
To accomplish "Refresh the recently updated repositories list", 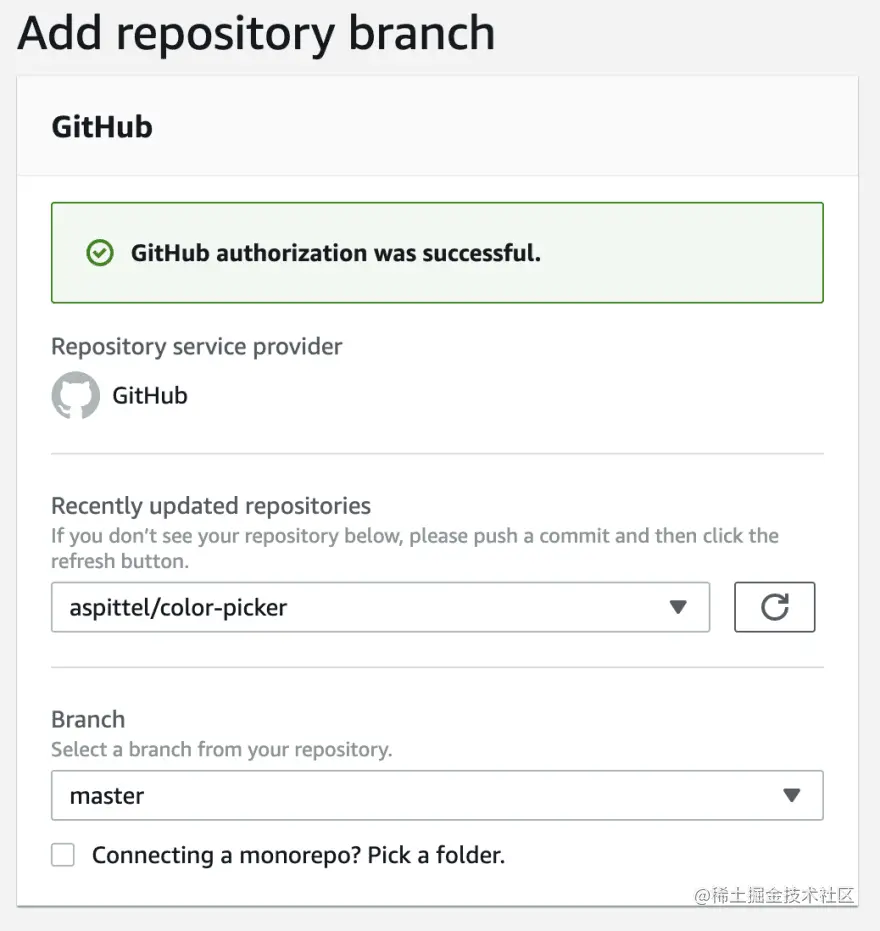I will (x=775, y=607).
